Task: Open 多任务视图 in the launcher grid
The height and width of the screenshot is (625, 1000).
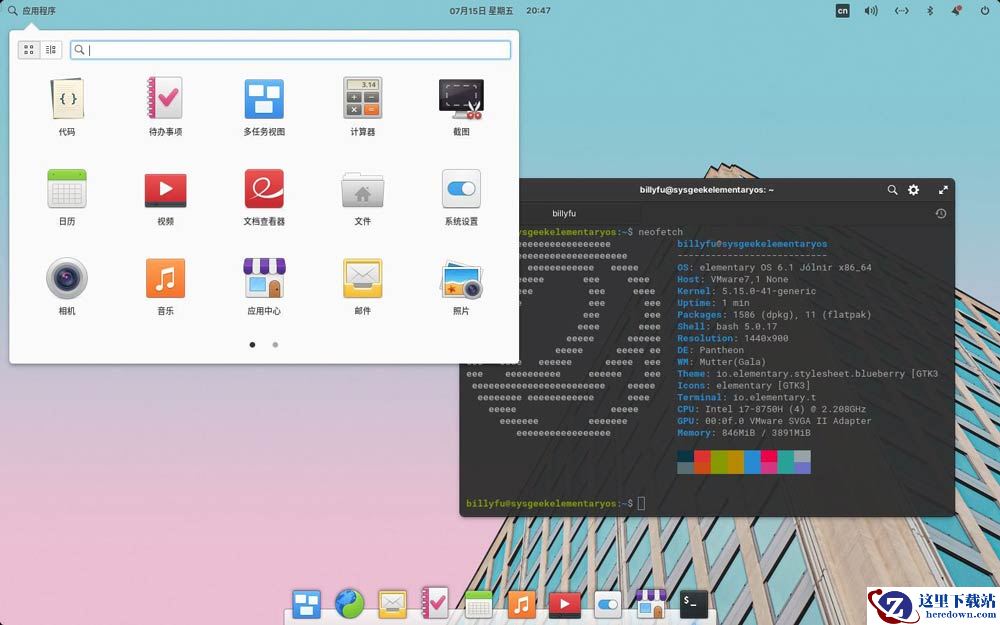Action: [264, 106]
